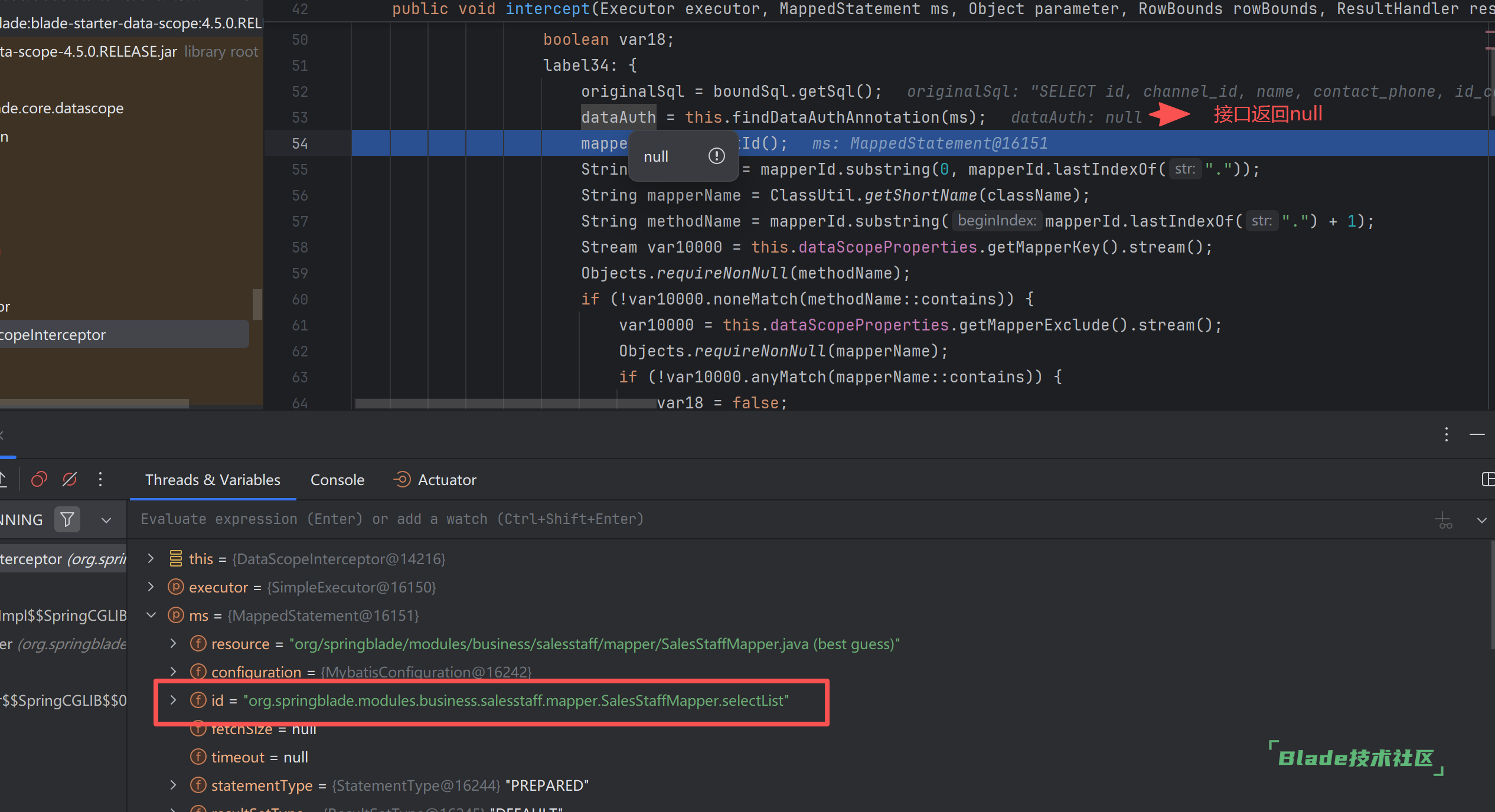This screenshot has height=812, width=1495.
Task: Click the add watch icon
Action: pos(1444,520)
